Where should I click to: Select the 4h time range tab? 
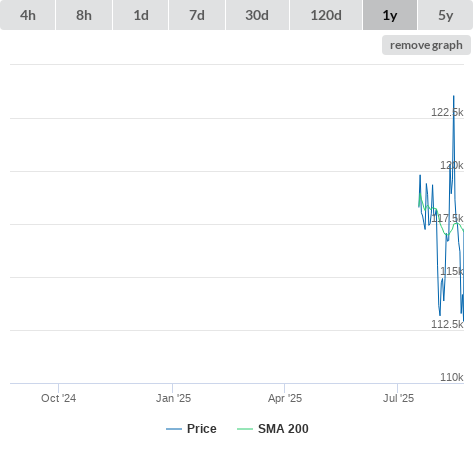tap(27, 15)
